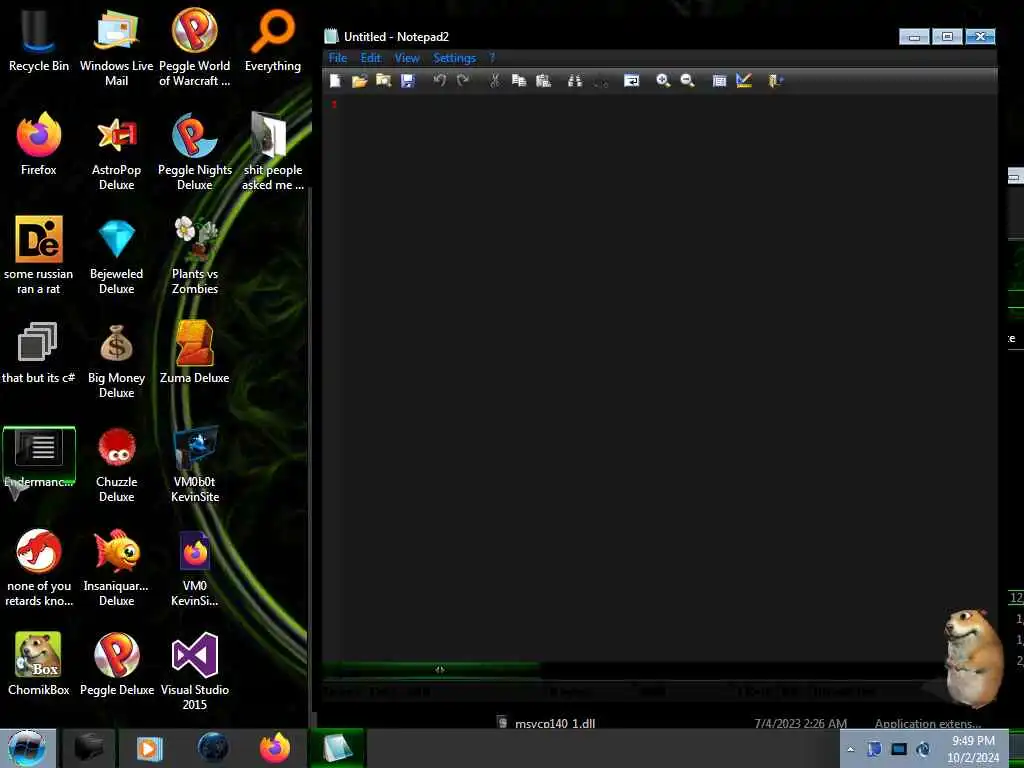
Task: Click the taskbar clock showing 9:49 PM
Action: 973,749
